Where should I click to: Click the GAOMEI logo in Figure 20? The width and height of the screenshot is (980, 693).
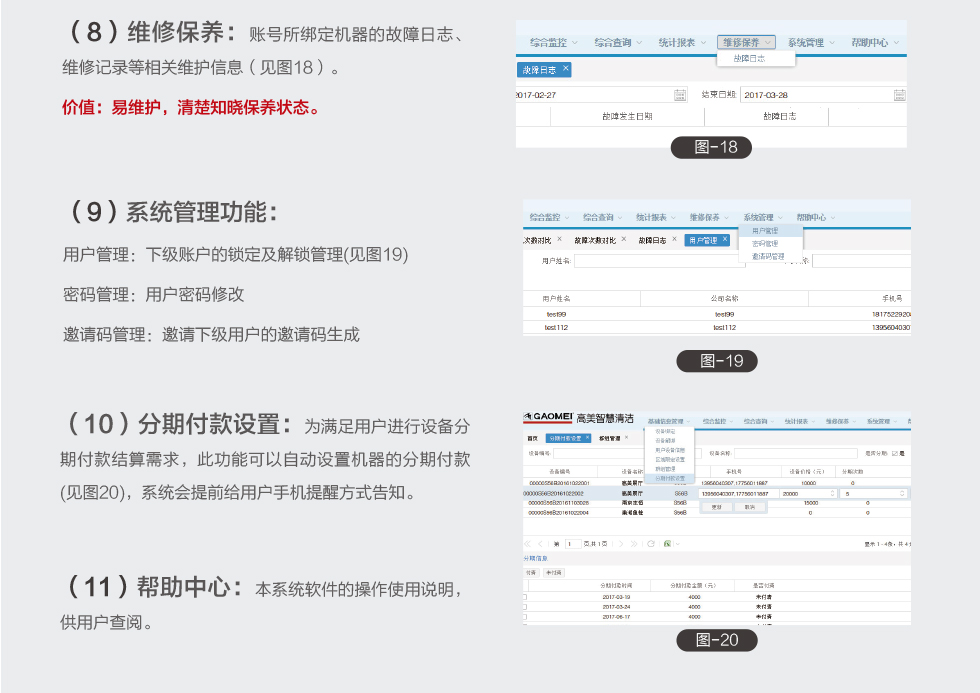click(548, 420)
